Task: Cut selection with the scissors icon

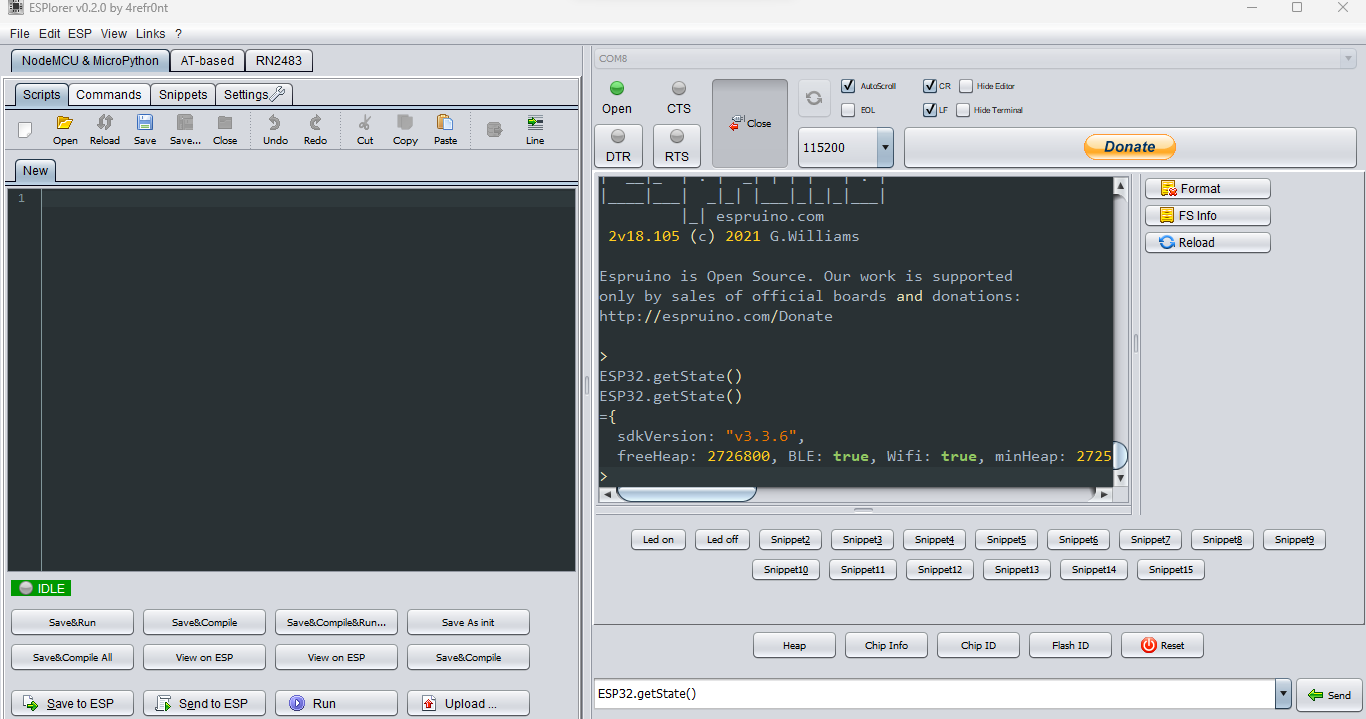Action: point(365,129)
